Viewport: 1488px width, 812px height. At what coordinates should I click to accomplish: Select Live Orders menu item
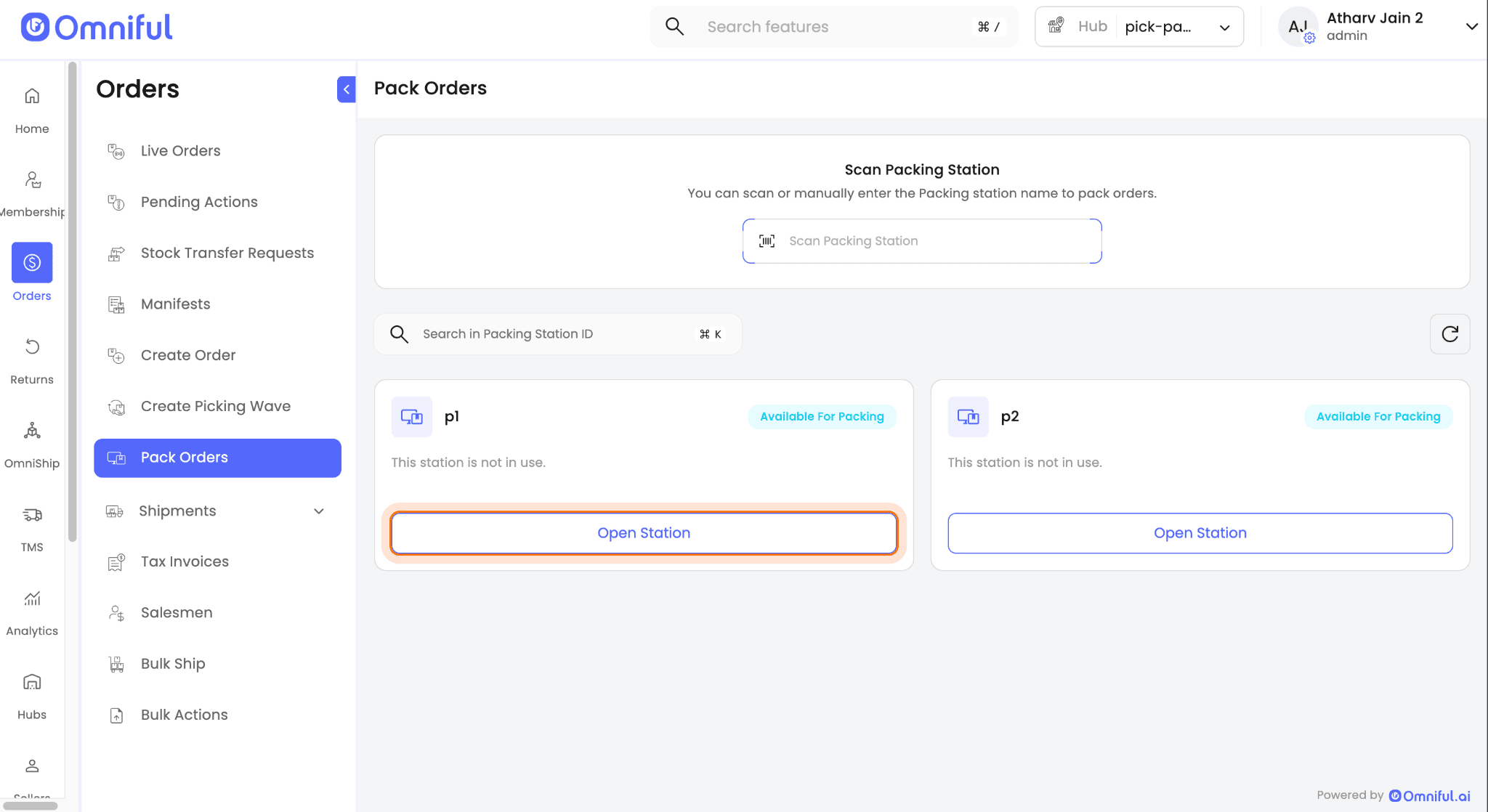tap(180, 151)
